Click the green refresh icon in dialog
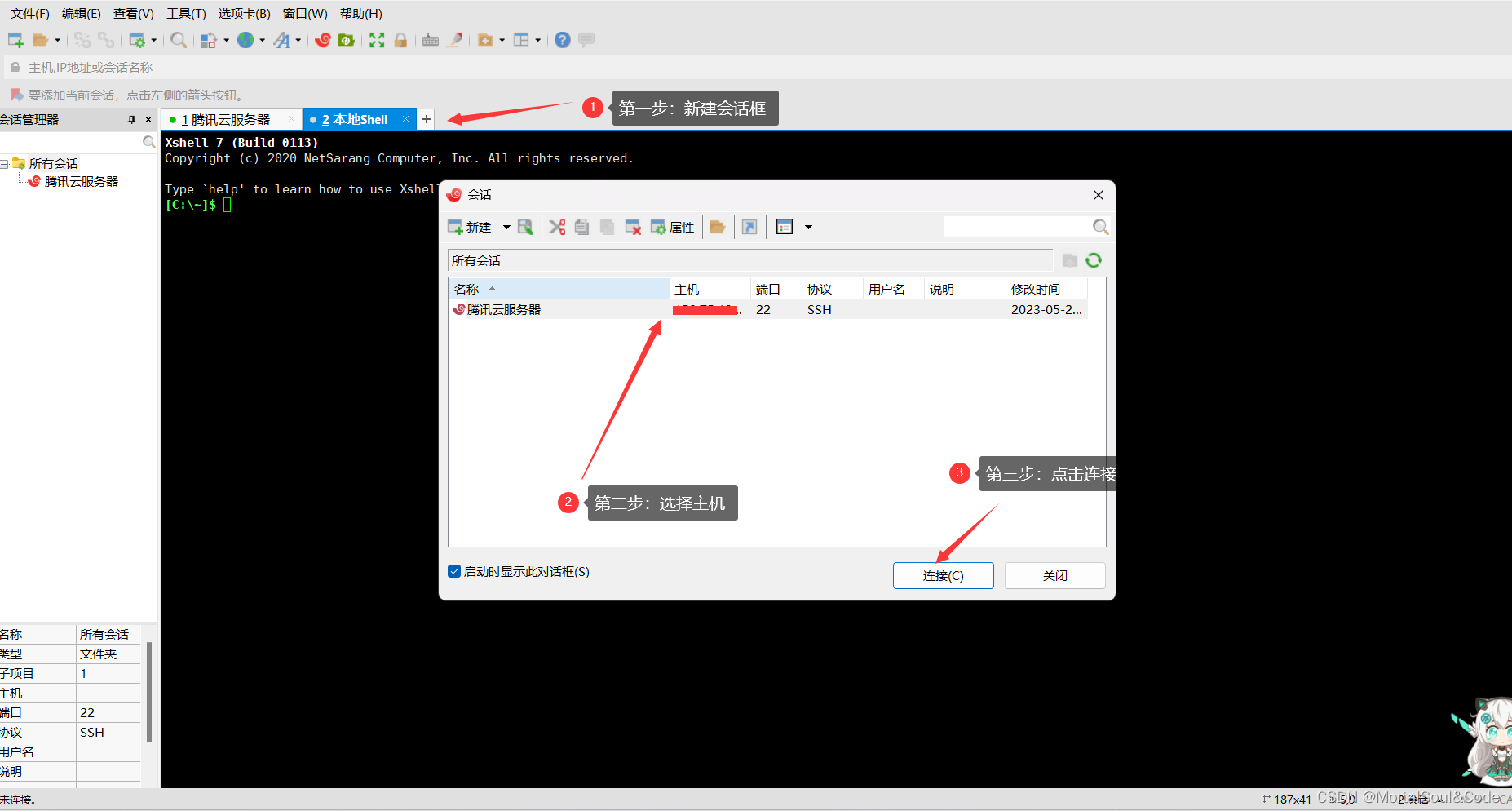Screen dimensions: 1512x811 1094,260
